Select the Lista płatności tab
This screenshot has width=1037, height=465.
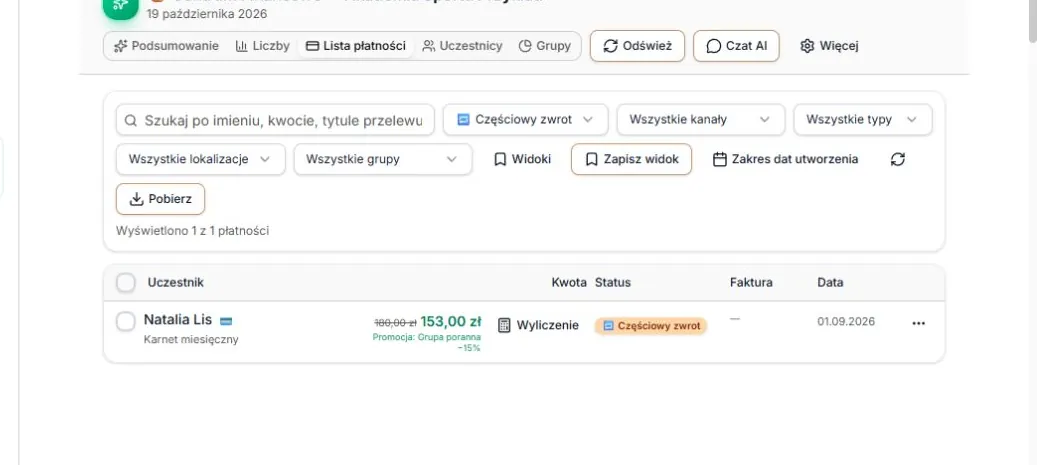[x=356, y=46]
